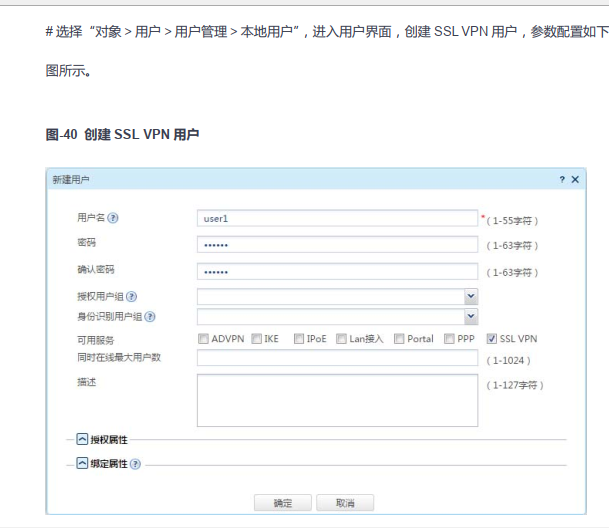Click the help icon beside 绑定属性
609x528 pixels.
coord(135,465)
